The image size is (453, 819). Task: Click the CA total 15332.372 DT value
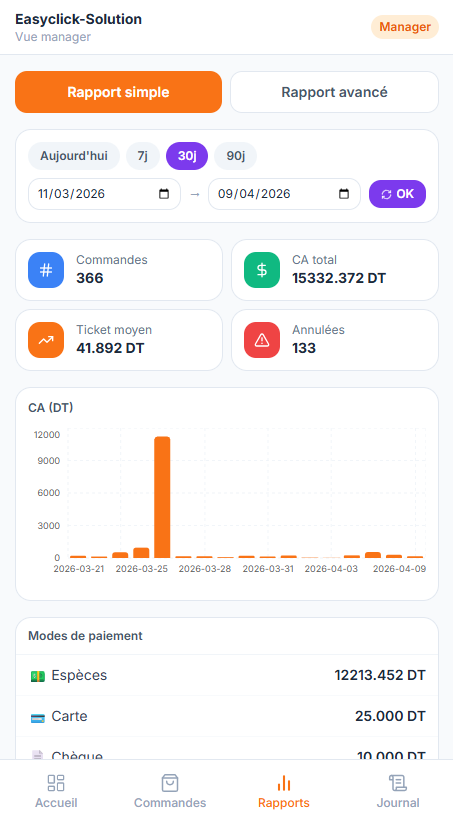(x=339, y=278)
